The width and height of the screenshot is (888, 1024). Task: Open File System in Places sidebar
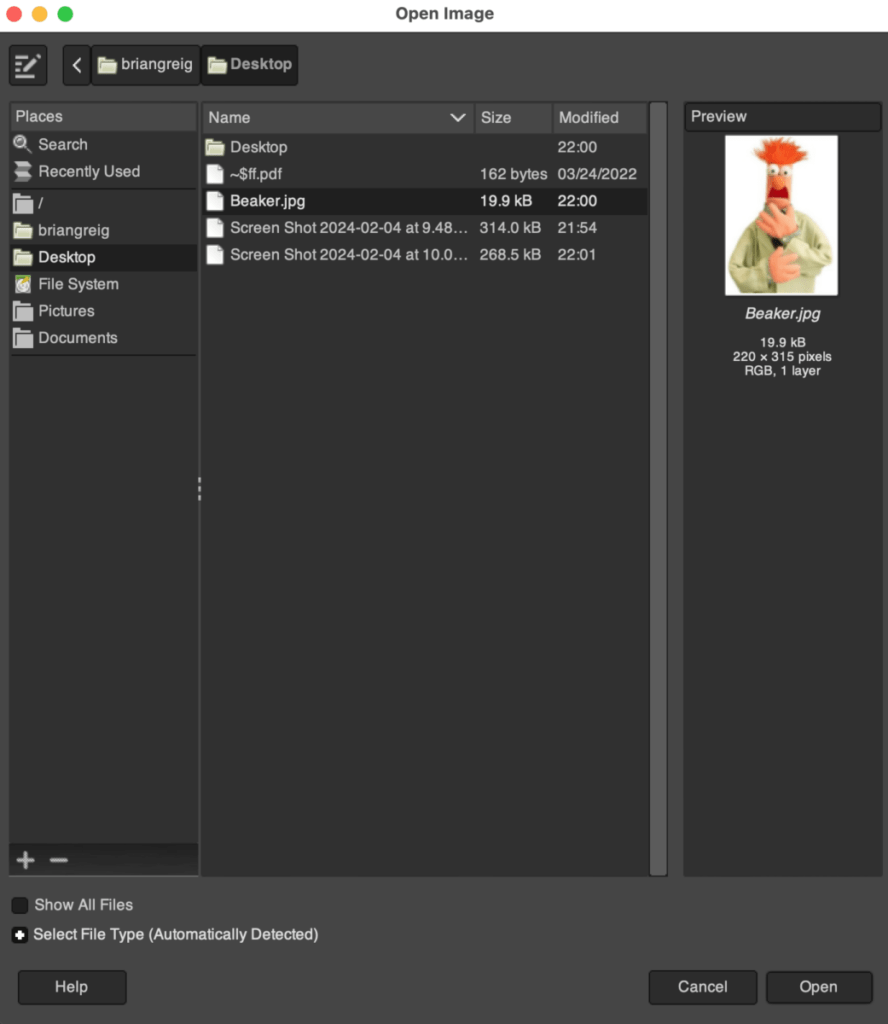coord(78,284)
